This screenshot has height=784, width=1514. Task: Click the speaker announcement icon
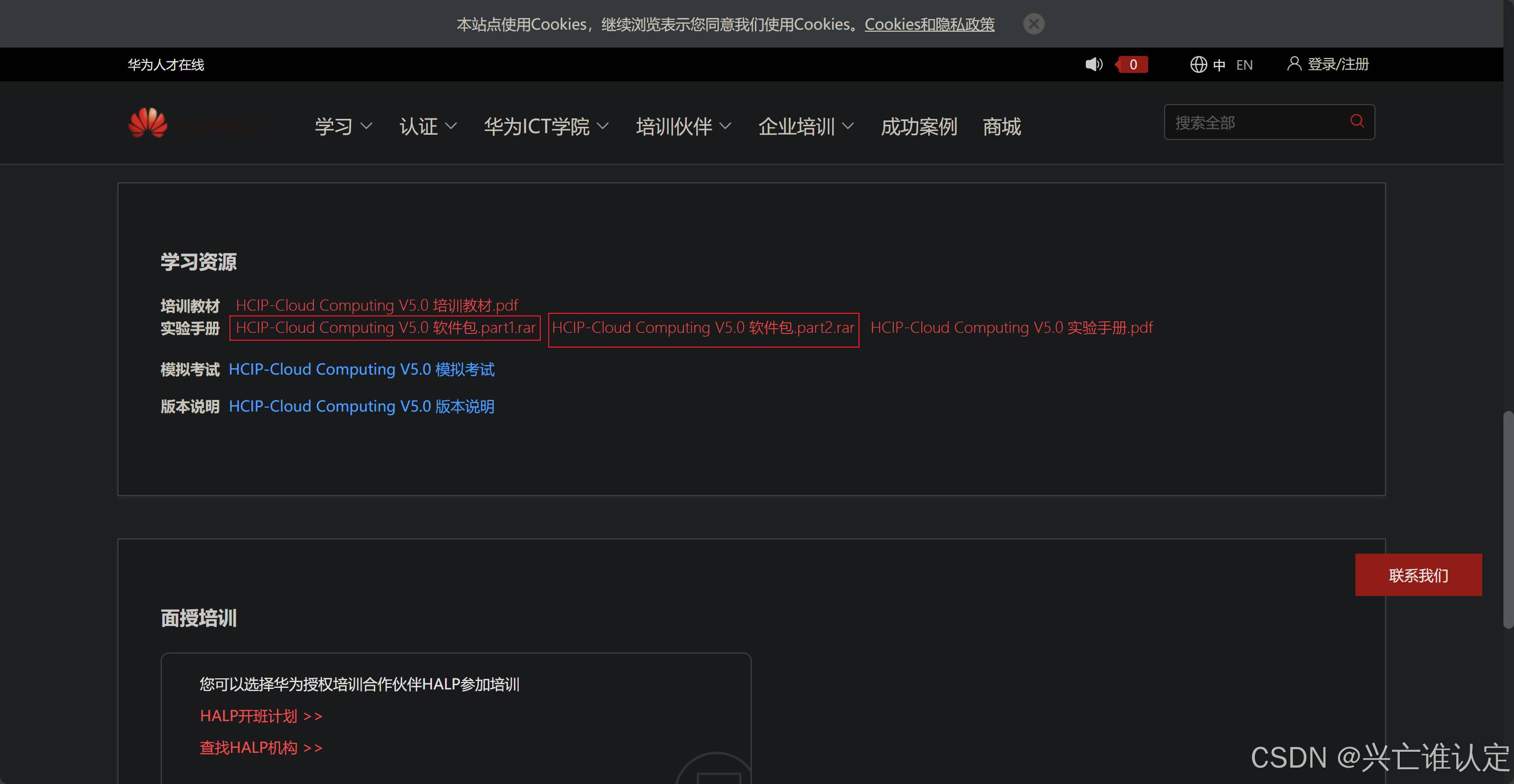[1094, 64]
